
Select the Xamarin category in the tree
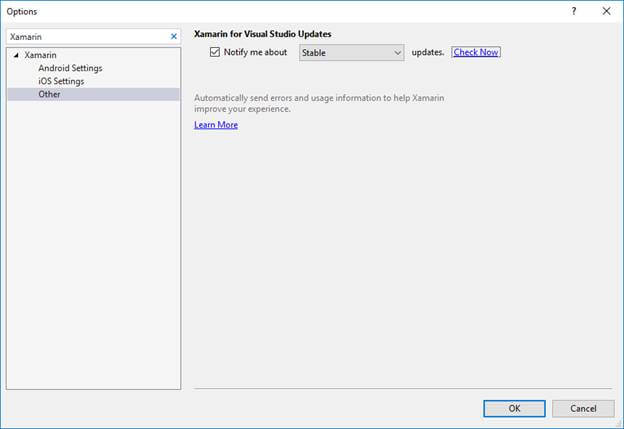click(42, 55)
